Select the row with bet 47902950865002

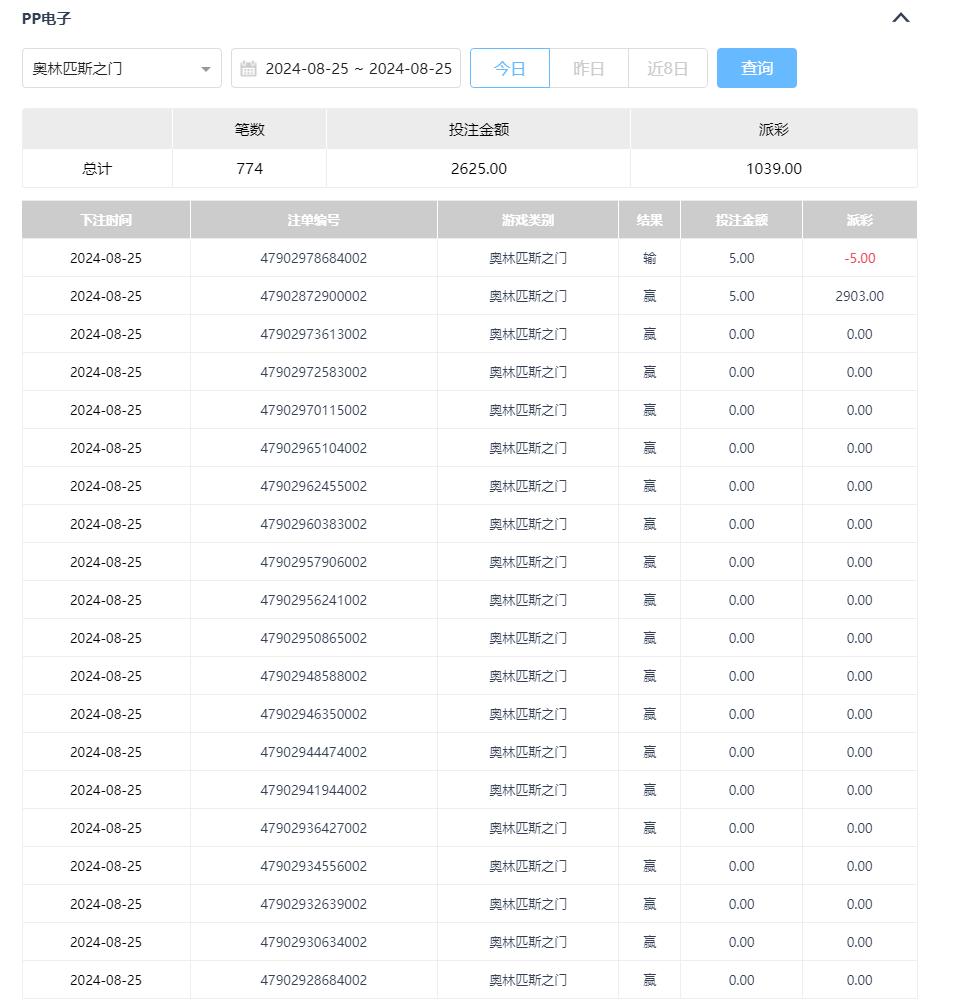pos(313,638)
